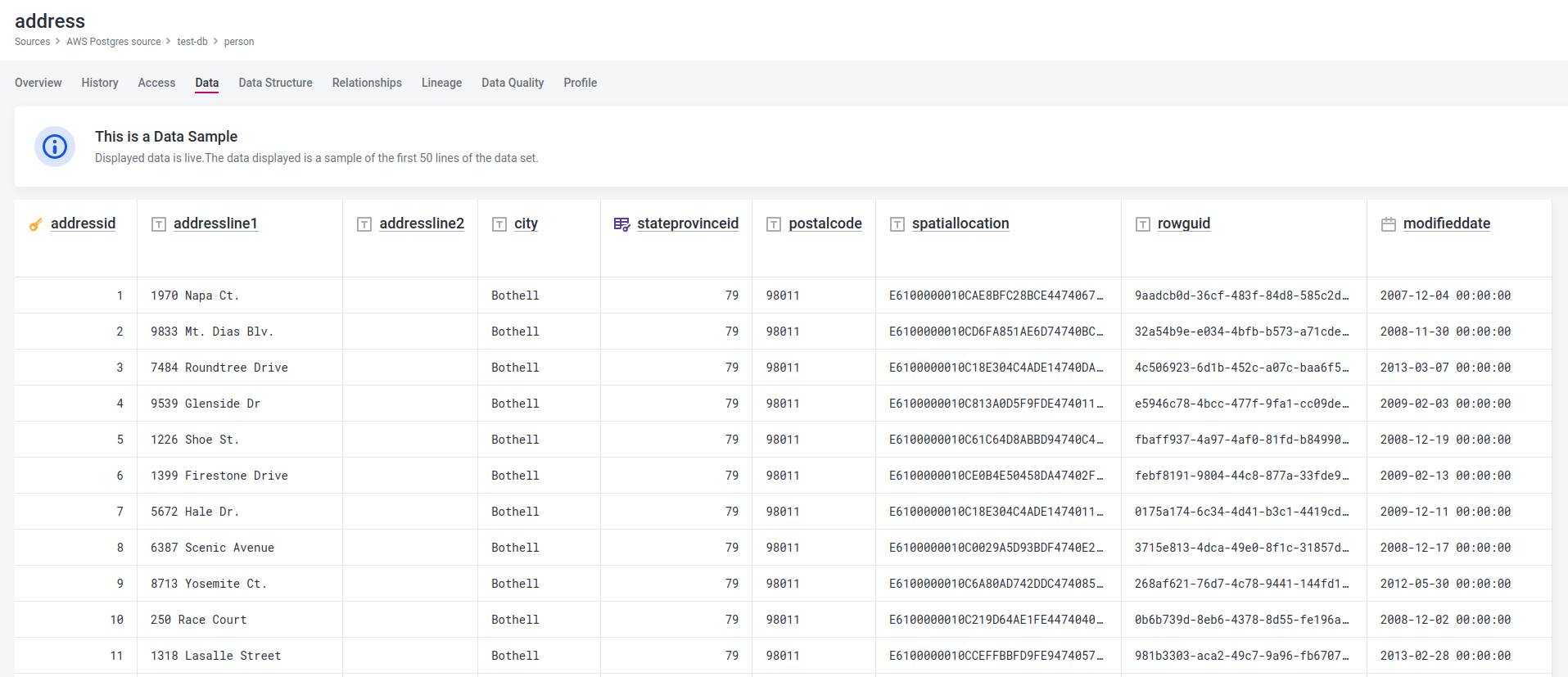
Task: Click the text type icon beside postalcode
Action: 774,224
